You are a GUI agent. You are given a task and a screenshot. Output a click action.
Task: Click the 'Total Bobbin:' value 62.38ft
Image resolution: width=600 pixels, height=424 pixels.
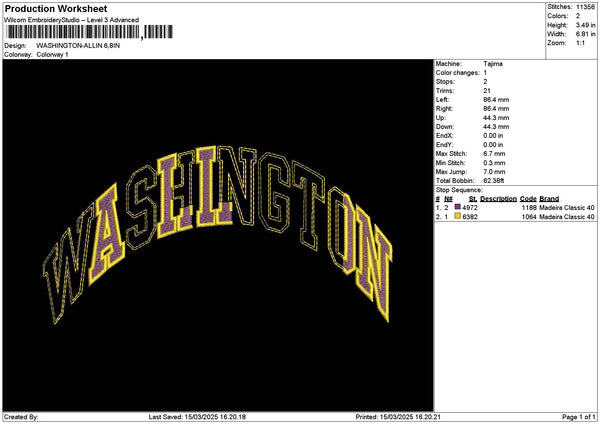coord(494,181)
